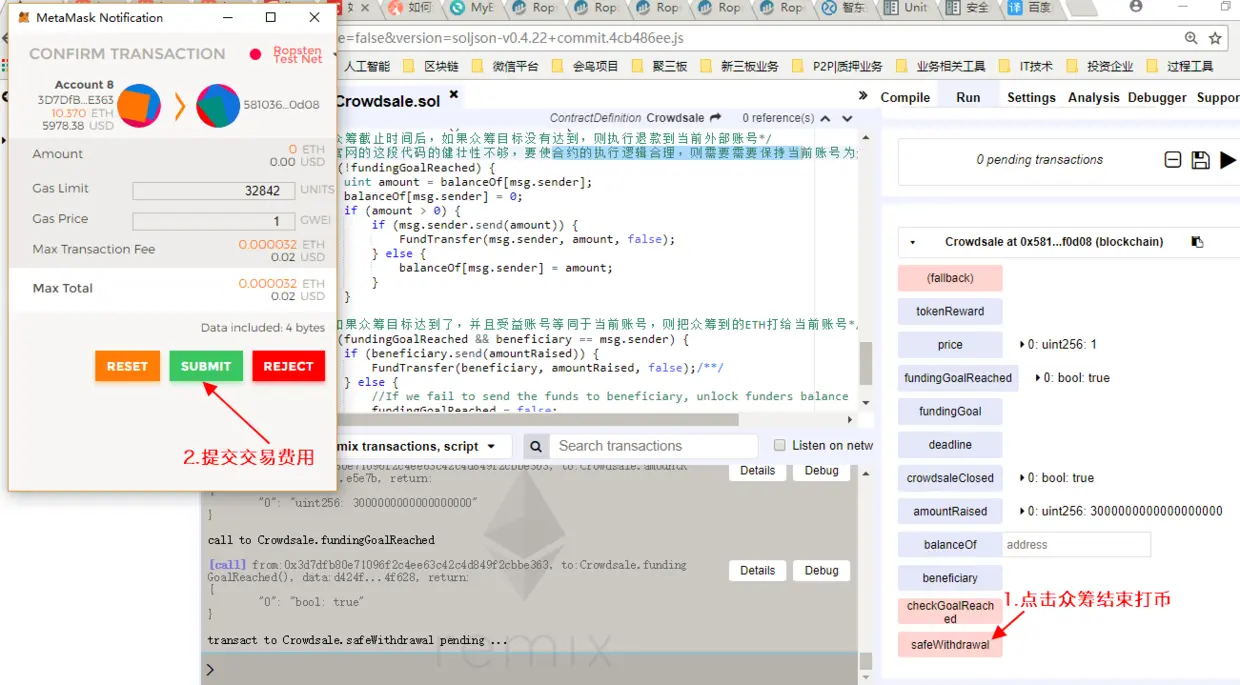Call the safeWithdrawal function
This screenshot has height=685, width=1240.
950,645
